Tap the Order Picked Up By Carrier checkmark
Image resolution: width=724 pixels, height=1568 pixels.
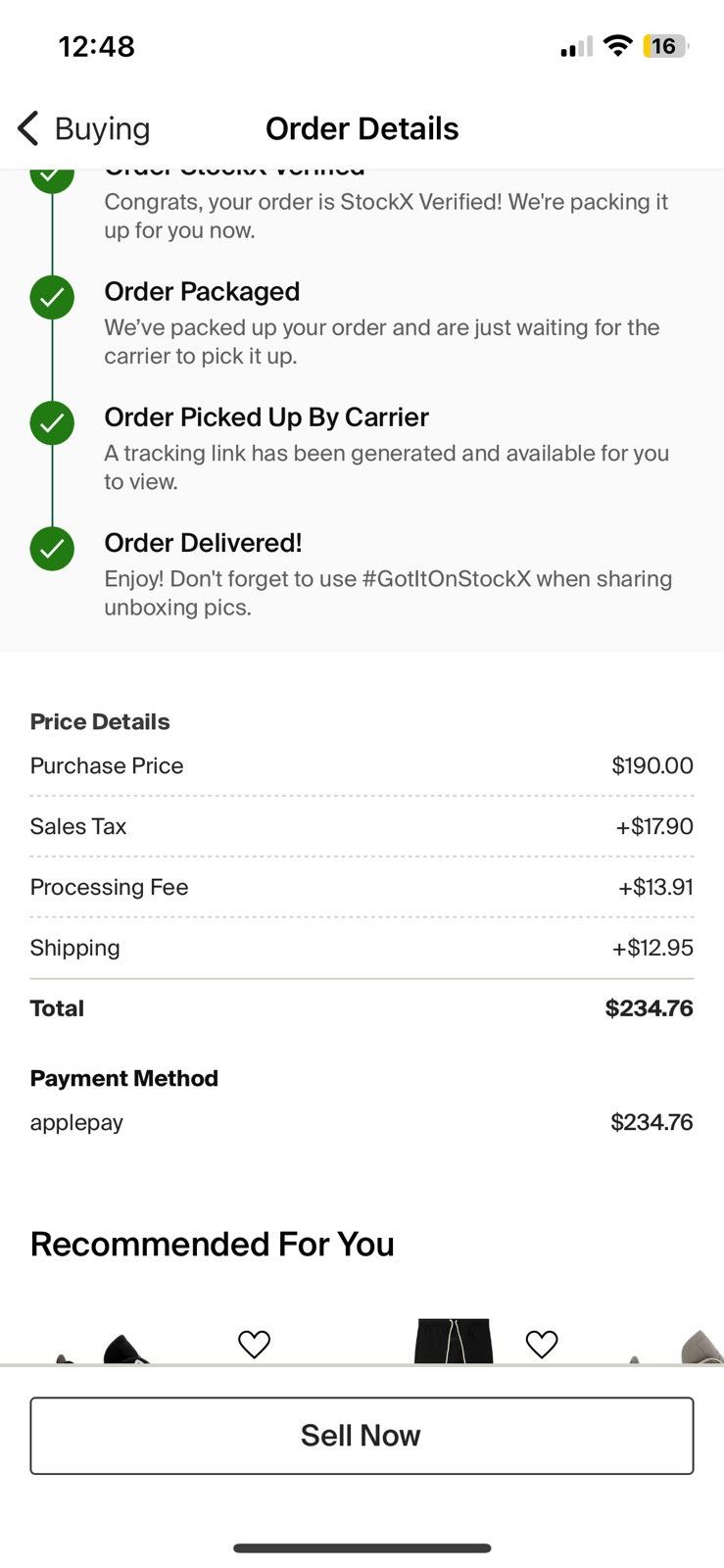pos(52,422)
